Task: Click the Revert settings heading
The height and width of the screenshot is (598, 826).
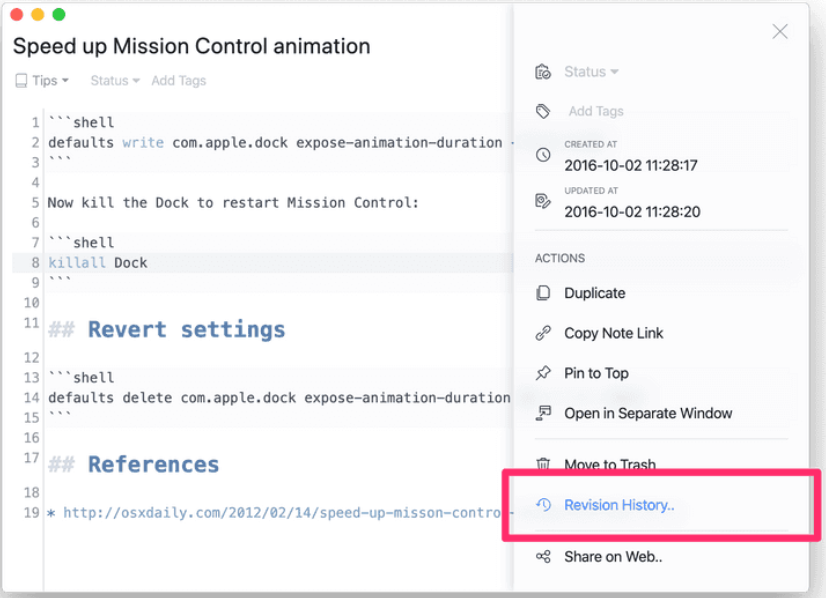Action: pos(186,329)
